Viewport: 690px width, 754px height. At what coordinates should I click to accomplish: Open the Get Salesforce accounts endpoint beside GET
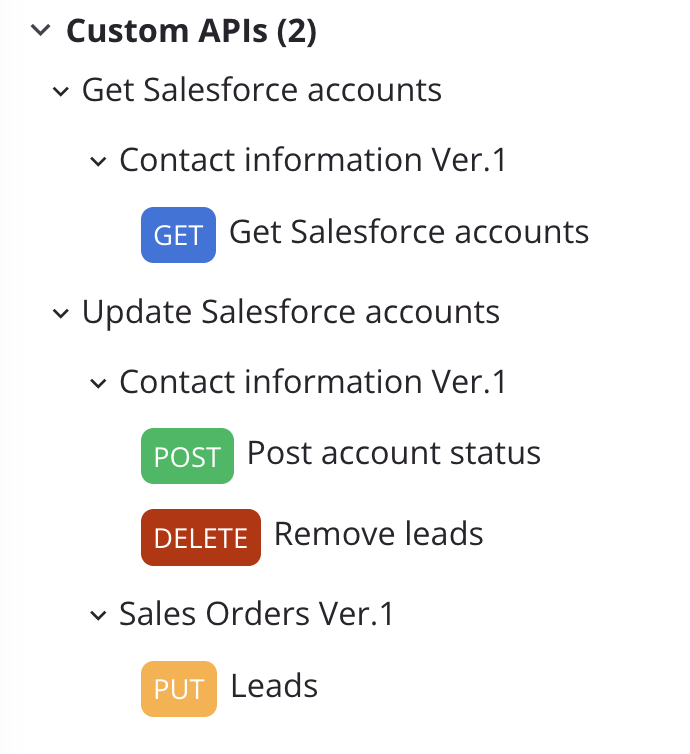click(x=409, y=232)
